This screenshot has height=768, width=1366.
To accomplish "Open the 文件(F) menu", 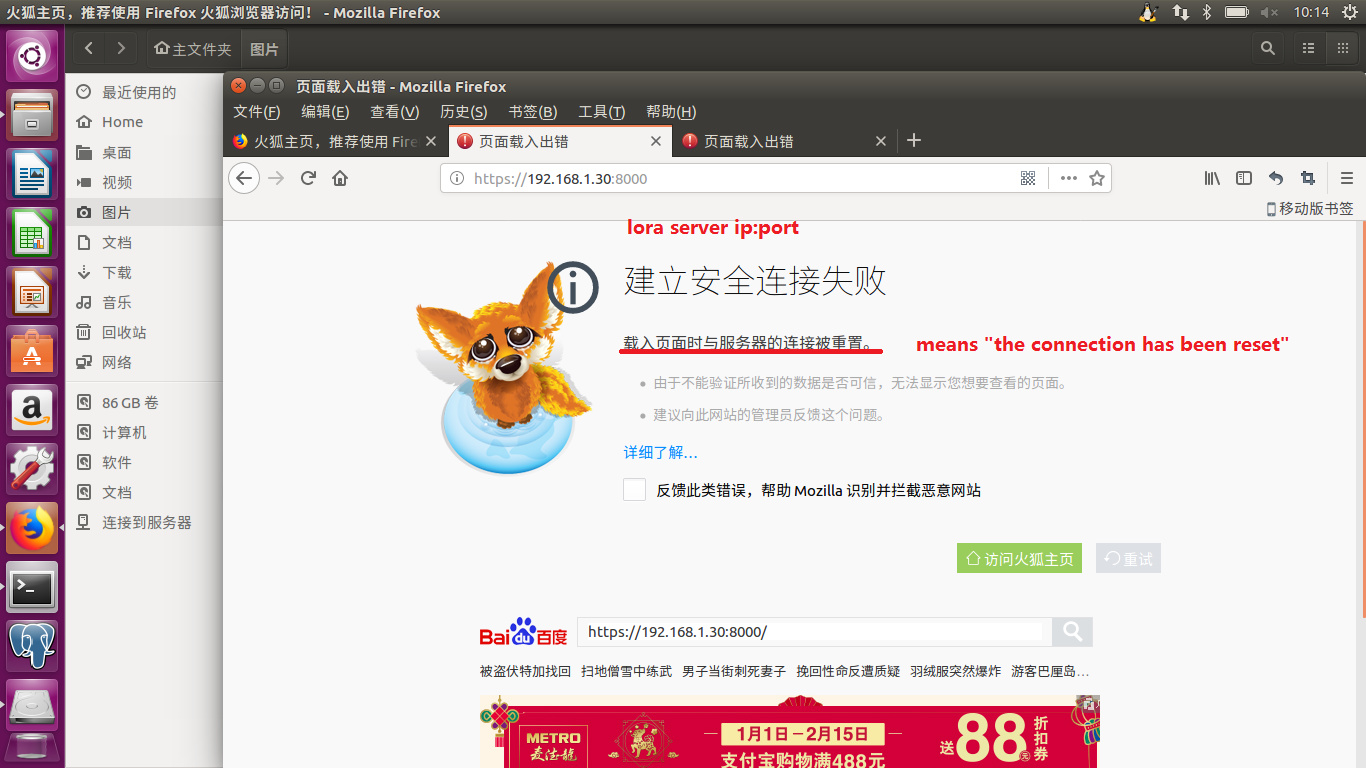I will [256, 112].
